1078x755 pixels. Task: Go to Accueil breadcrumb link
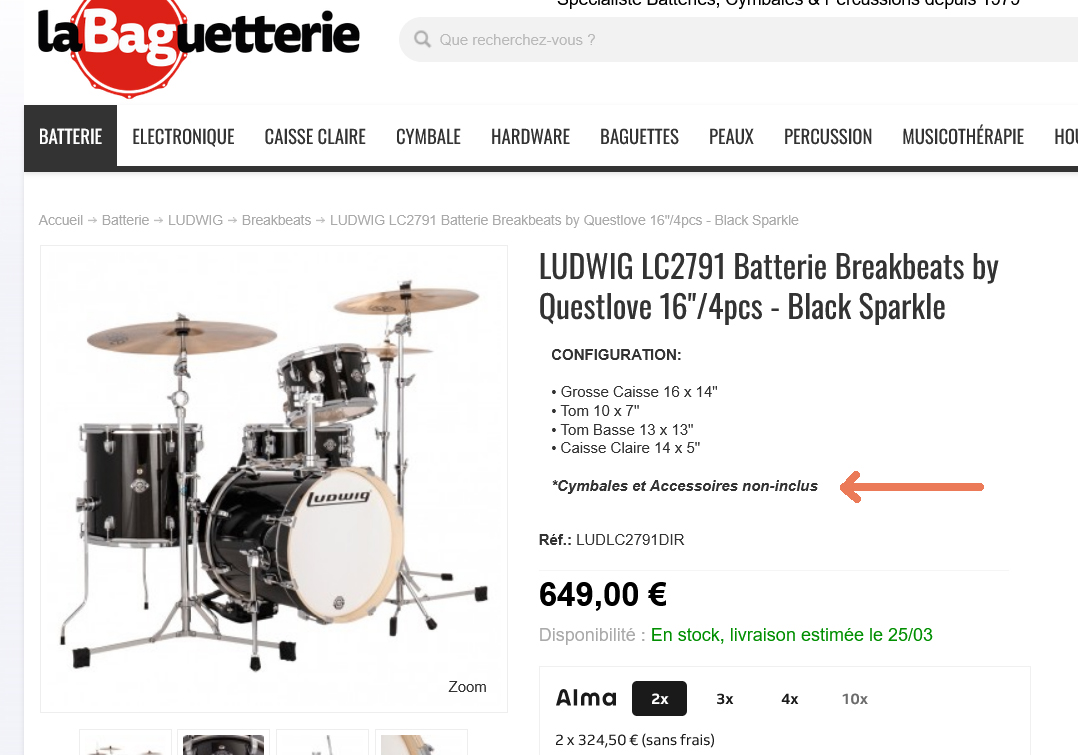60,220
